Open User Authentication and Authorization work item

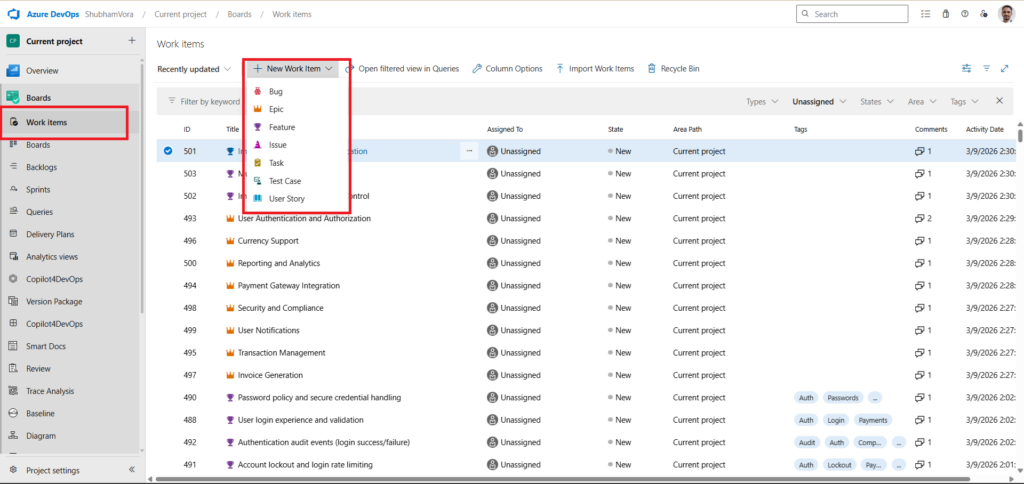(304, 218)
